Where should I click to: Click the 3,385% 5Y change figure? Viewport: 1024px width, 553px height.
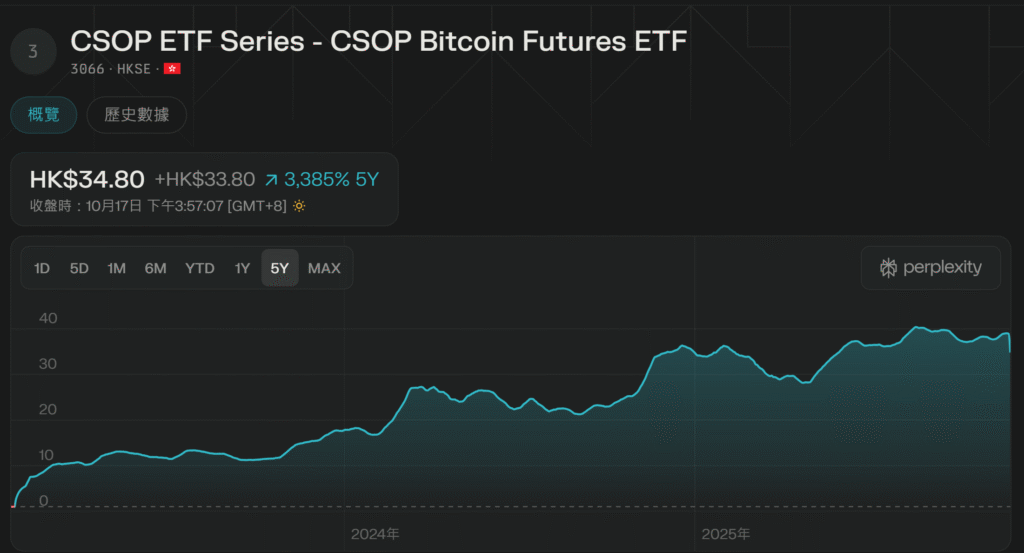(331, 180)
